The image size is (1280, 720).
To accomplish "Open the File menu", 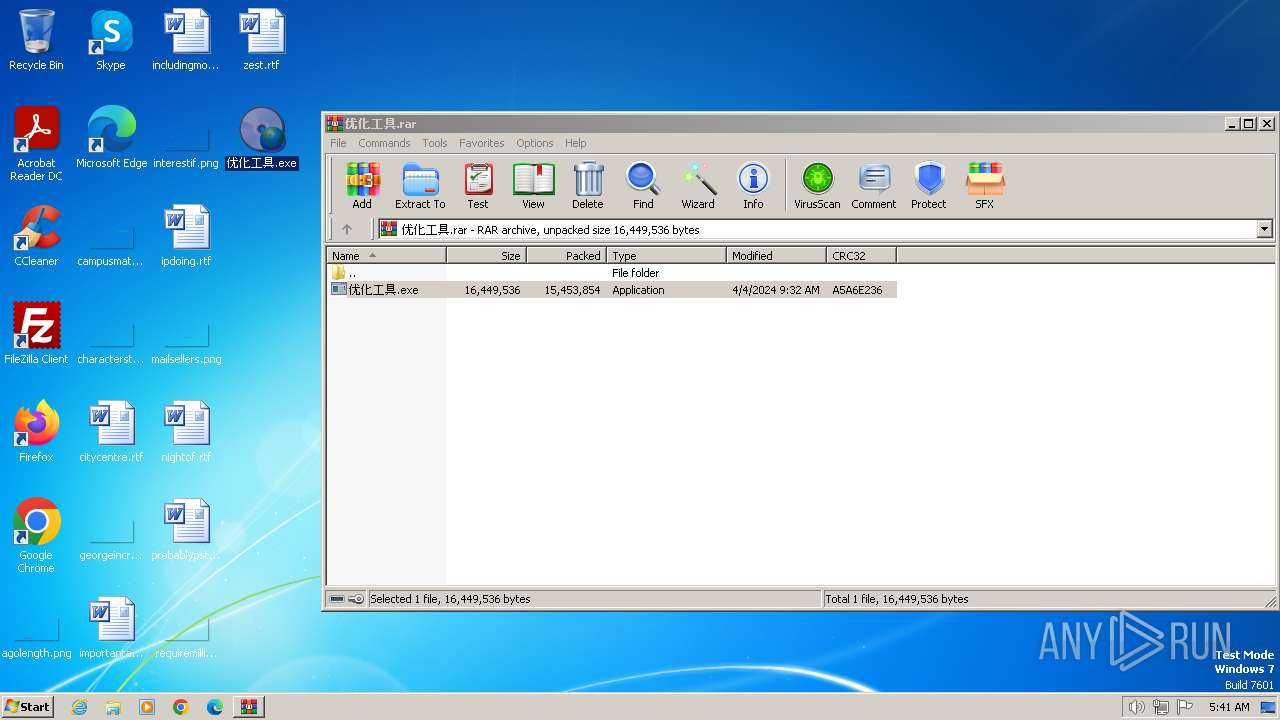I will coord(338,143).
